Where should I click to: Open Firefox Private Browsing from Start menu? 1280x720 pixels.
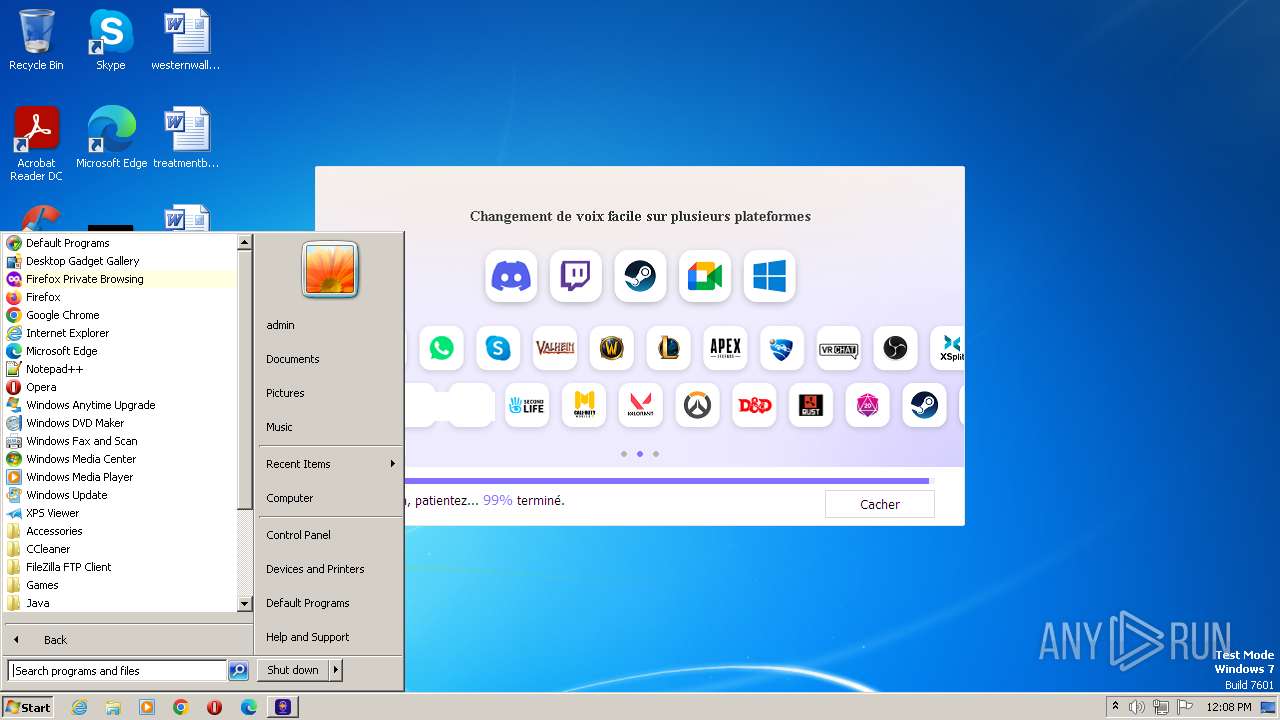pos(120,279)
